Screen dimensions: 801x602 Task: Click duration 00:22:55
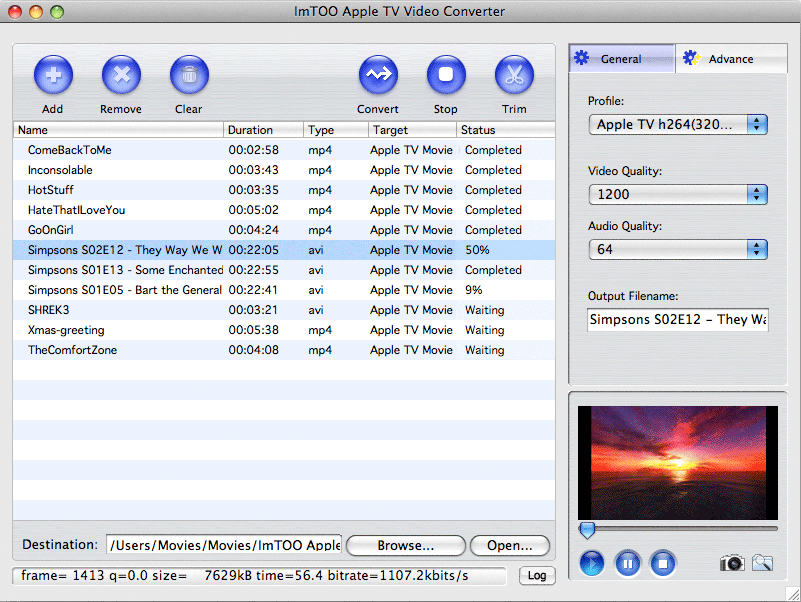(253, 270)
